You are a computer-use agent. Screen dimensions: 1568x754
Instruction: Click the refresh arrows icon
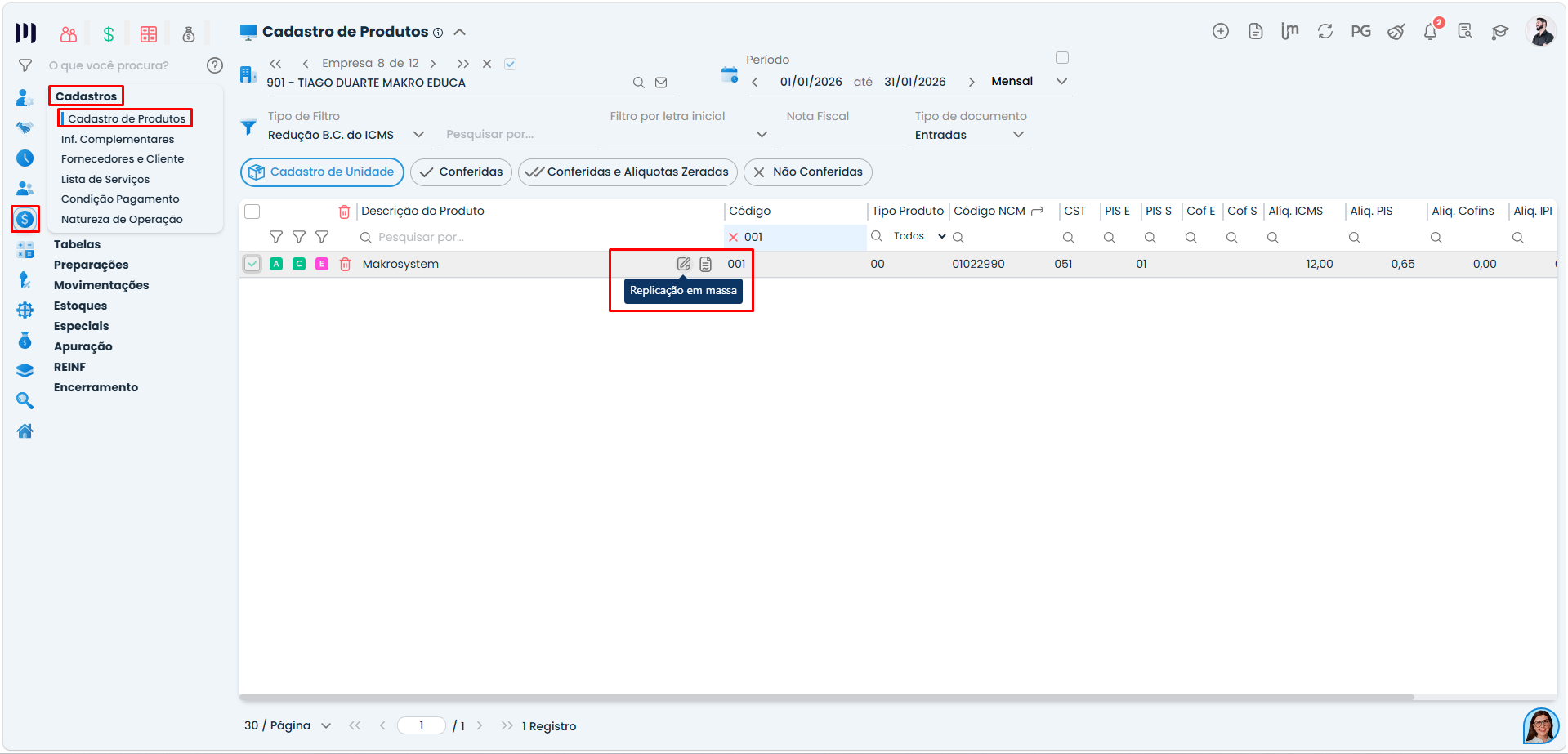tap(1325, 31)
